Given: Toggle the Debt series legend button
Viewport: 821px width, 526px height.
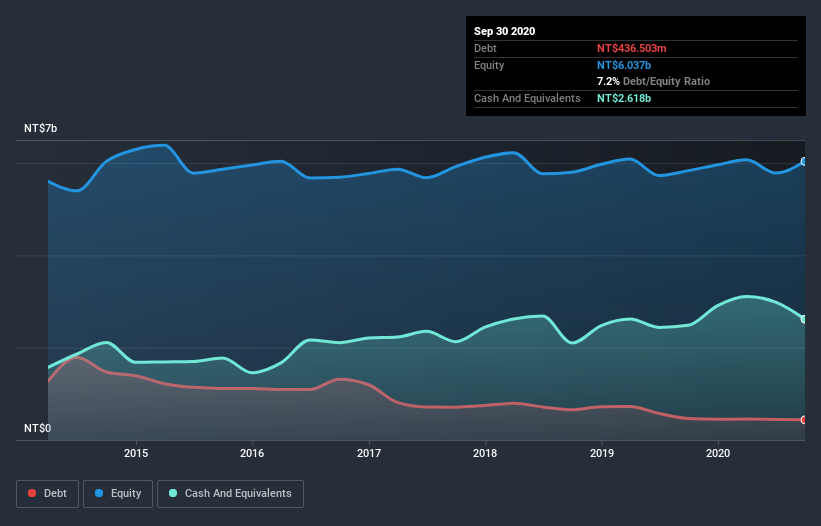Looking at the screenshot, I should click(x=47, y=494).
